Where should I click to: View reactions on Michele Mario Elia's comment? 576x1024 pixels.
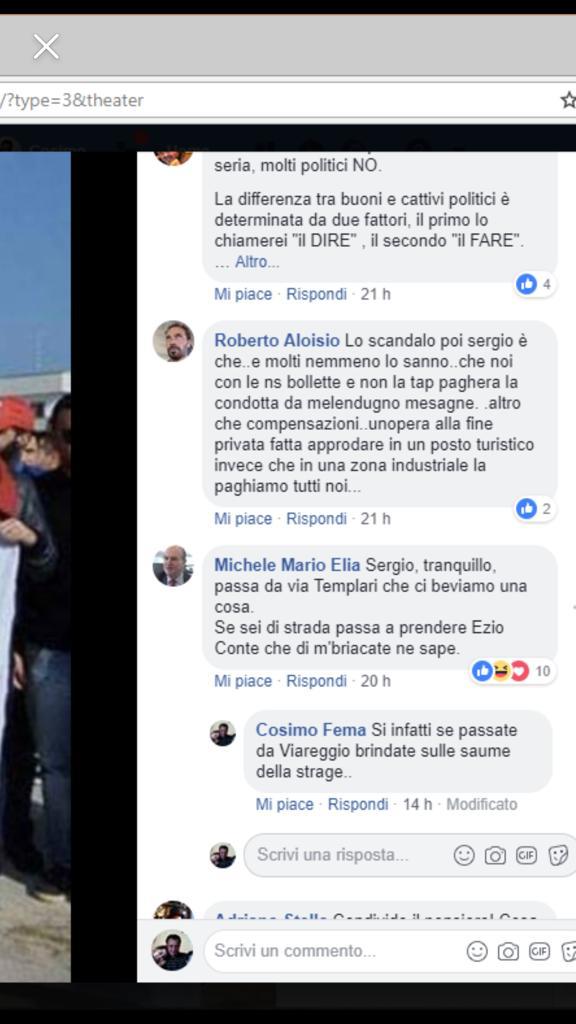click(x=513, y=671)
